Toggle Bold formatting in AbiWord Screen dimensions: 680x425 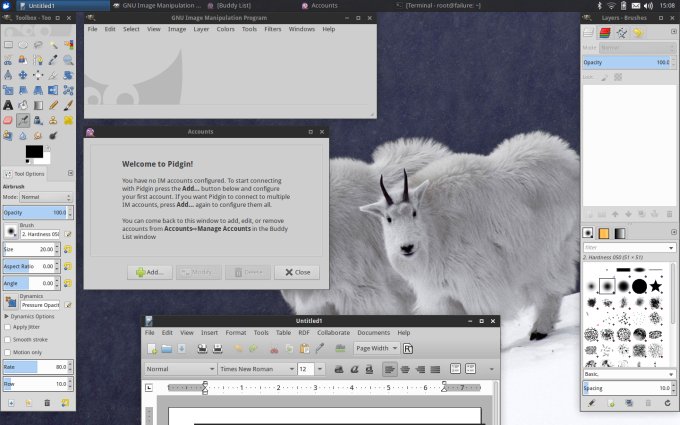click(339, 369)
